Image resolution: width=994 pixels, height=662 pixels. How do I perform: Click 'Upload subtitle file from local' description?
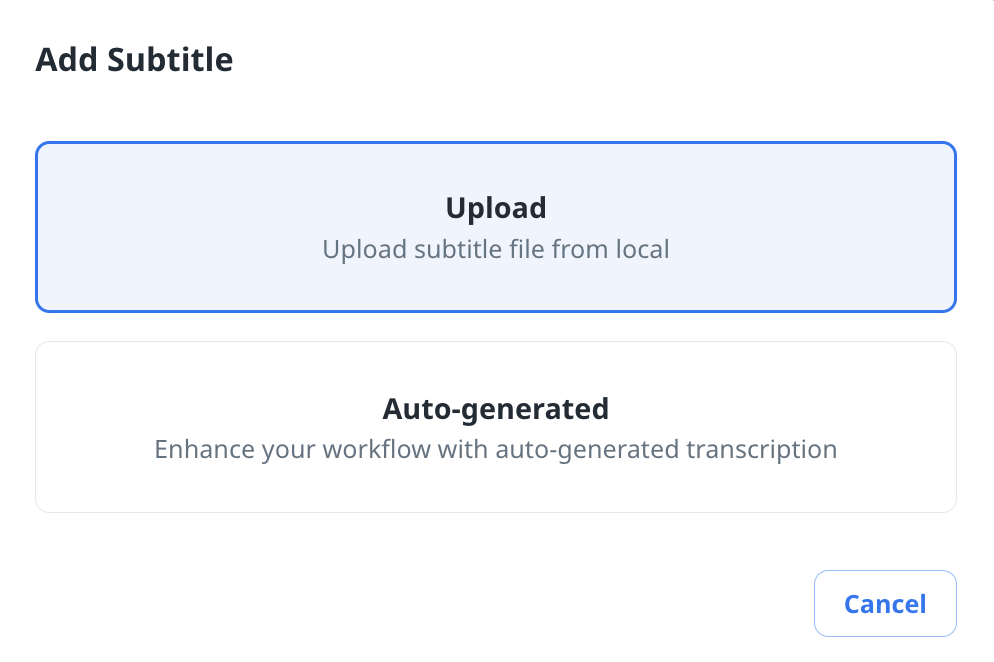click(x=496, y=248)
